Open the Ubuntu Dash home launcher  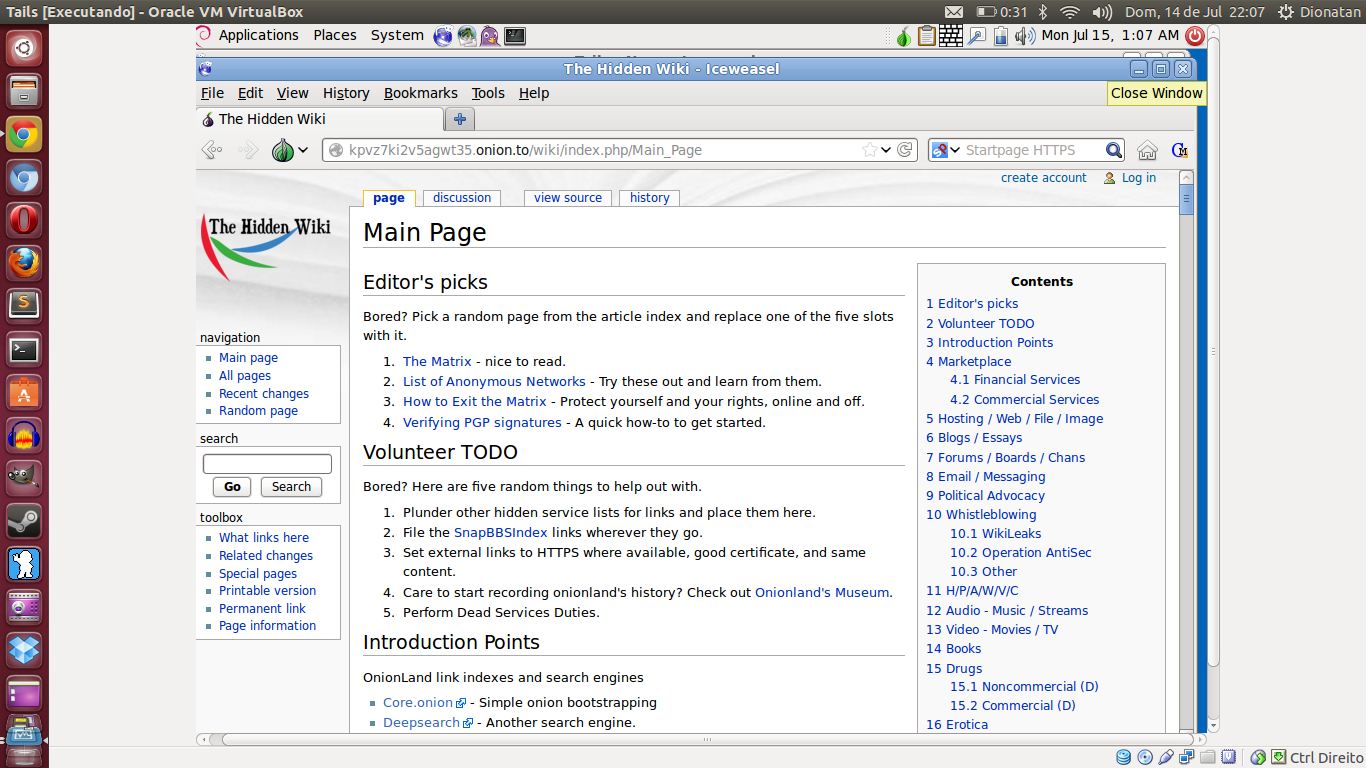(24, 47)
